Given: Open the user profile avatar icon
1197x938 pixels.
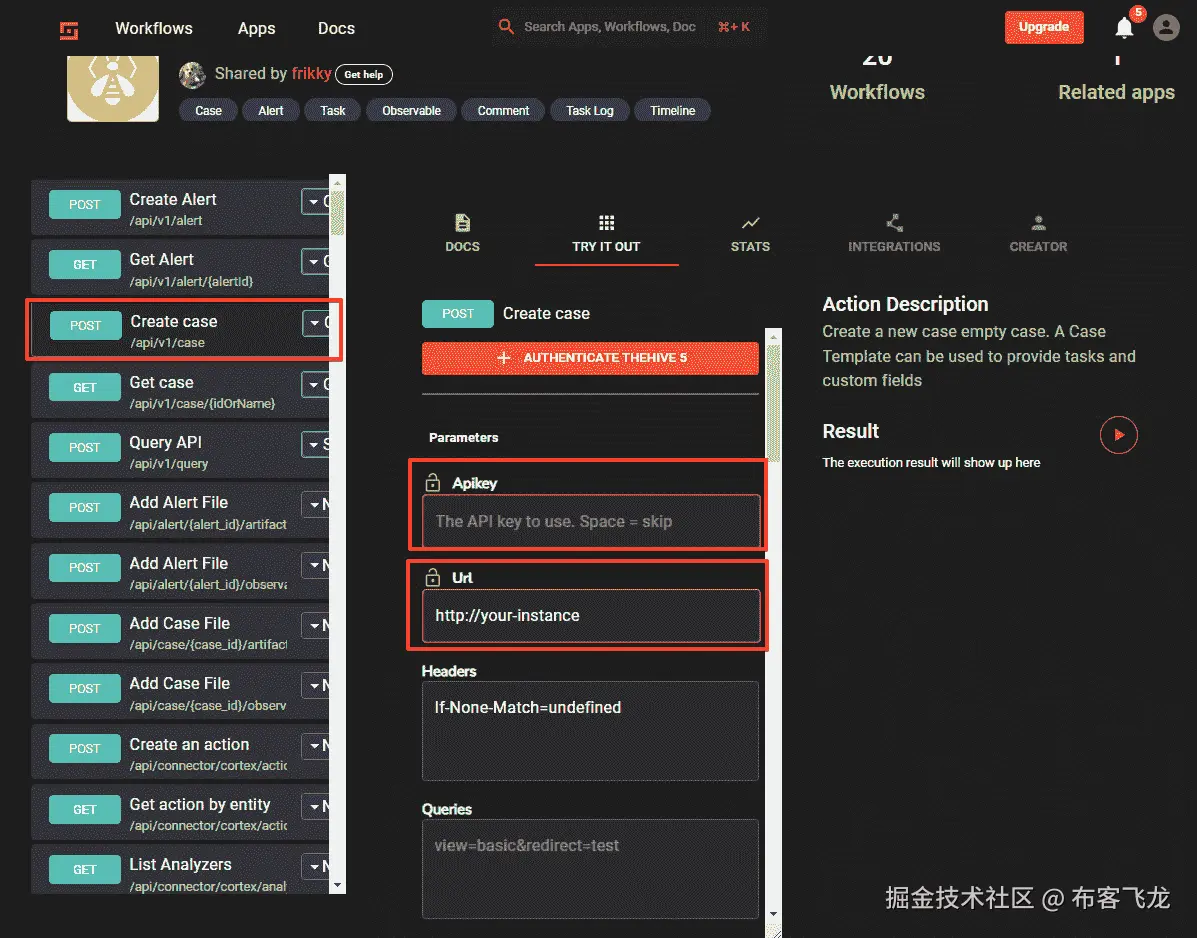Looking at the screenshot, I should tap(1165, 28).
